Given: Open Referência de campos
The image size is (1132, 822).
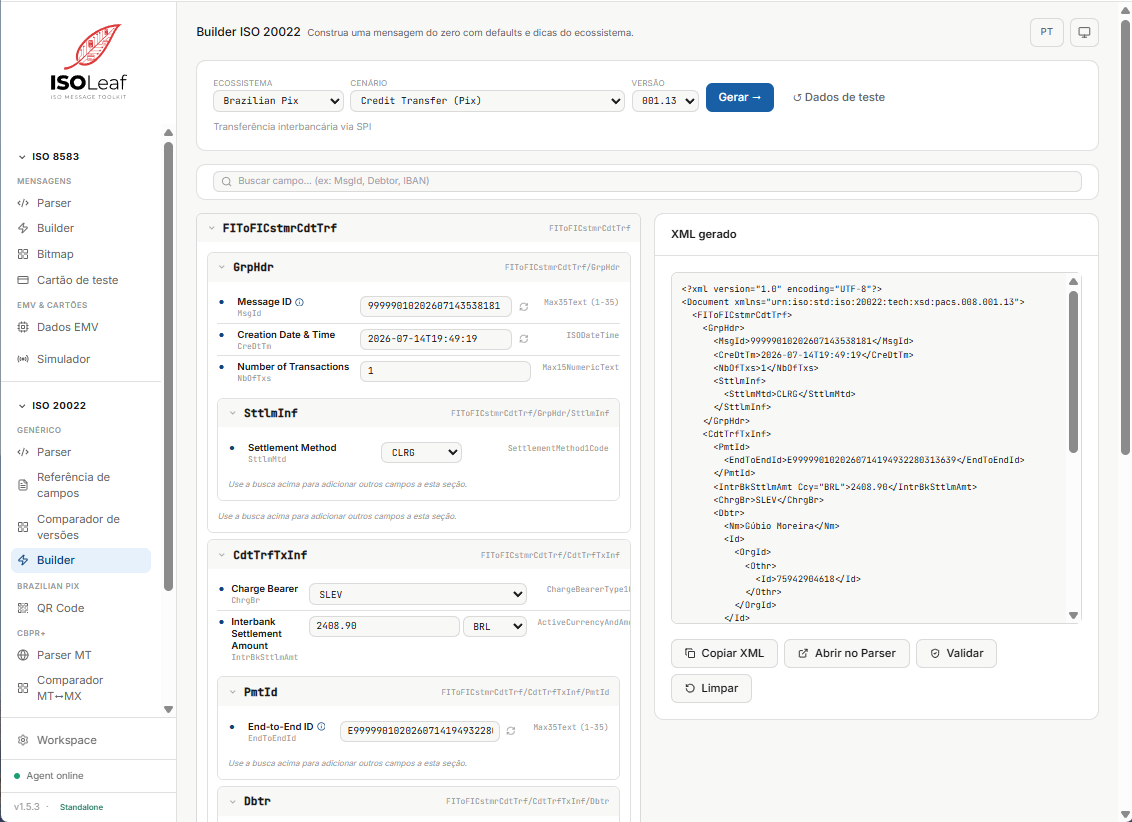Looking at the screenshot, I should click(81, 485).
